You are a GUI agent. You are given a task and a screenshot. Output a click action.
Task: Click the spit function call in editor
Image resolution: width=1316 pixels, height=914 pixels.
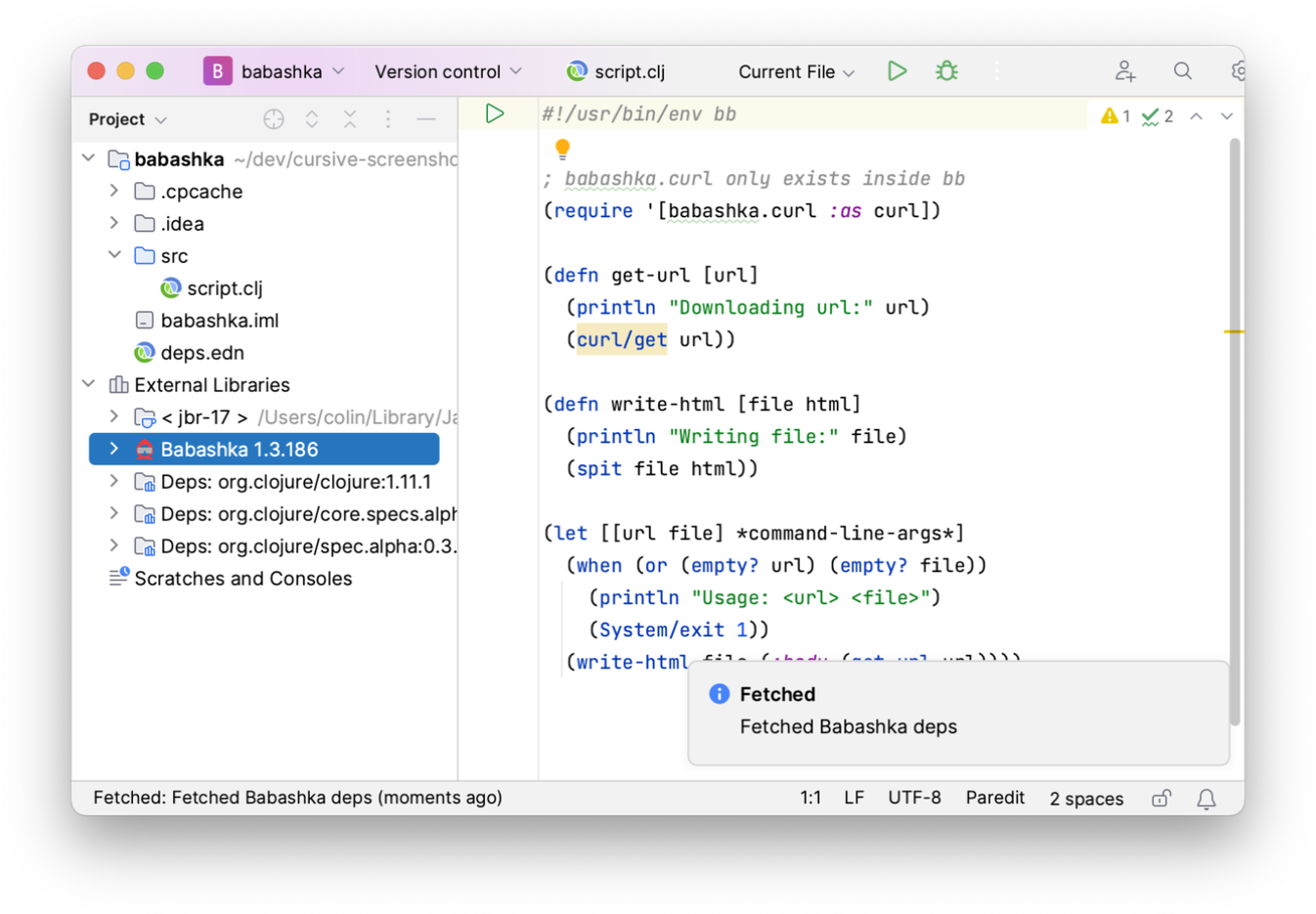598,468
